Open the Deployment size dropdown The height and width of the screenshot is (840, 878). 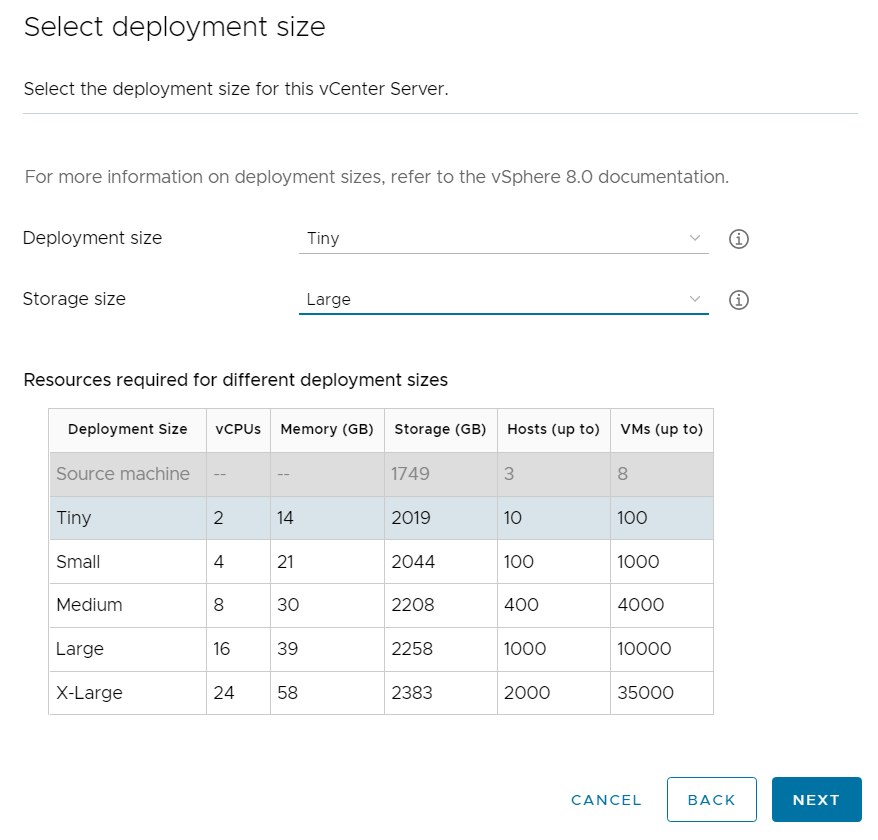502,239
